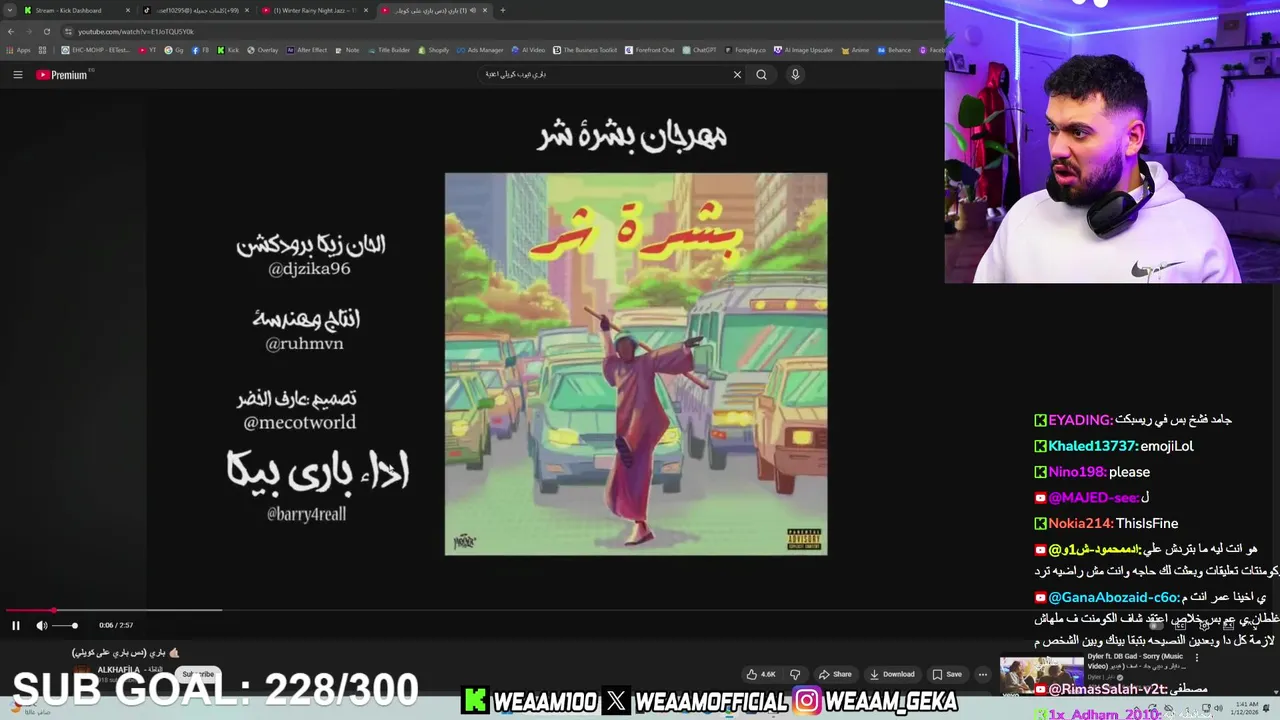Open the Foreplay.co bookmark
1280x720 pixels.
click(x=746, y=50)
